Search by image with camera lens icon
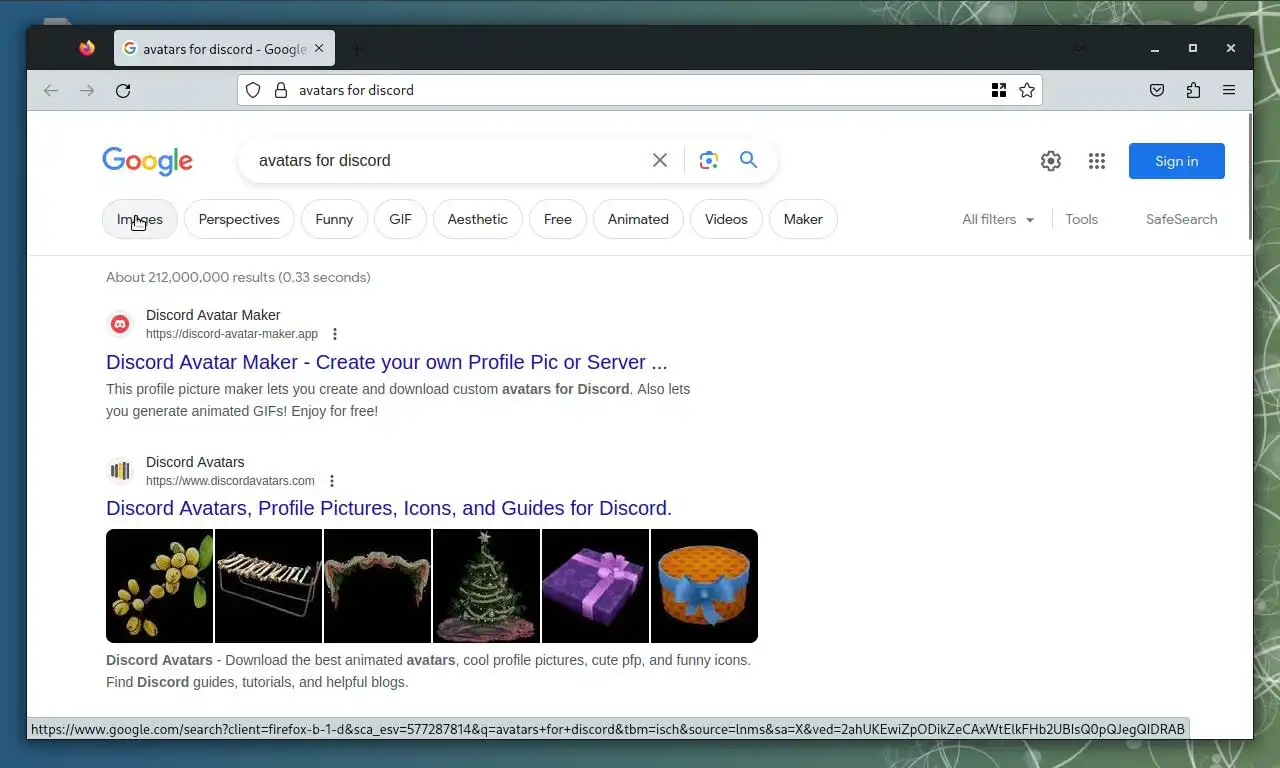This screenshot has width=1280, height=768. [709, 160]
